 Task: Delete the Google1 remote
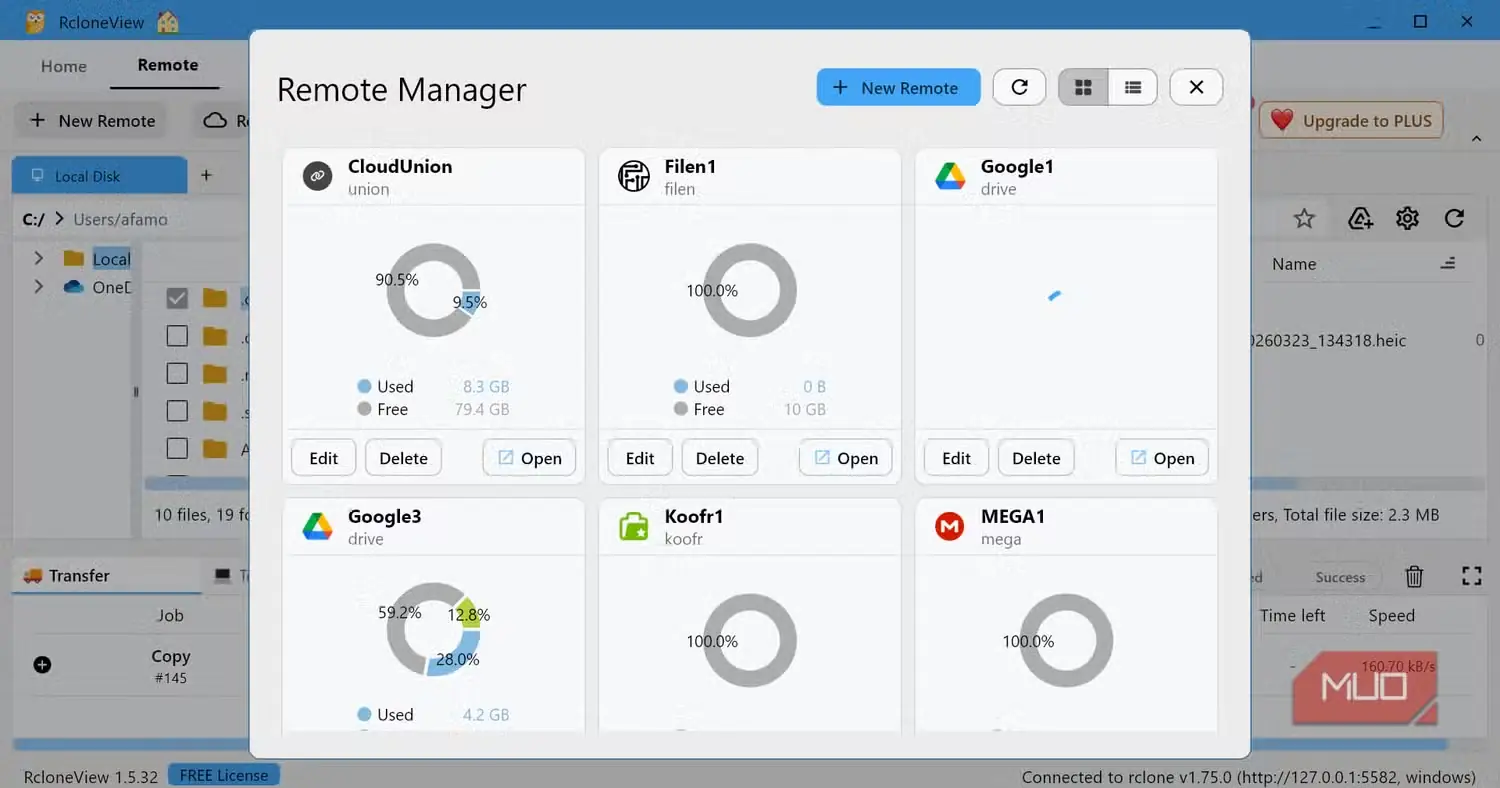1036,458
